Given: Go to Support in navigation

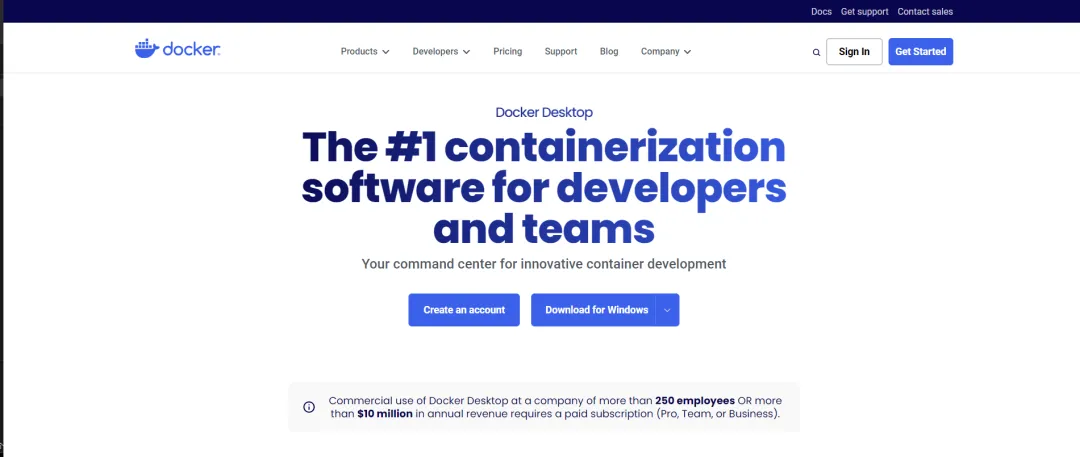Looking at the screenshot, I should (561, 52).
